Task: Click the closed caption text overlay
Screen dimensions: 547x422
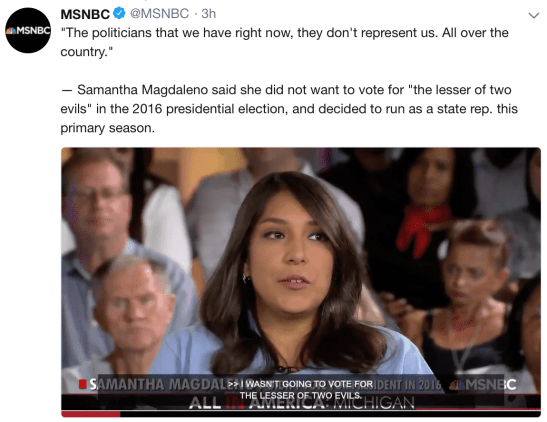Action: 301,390
